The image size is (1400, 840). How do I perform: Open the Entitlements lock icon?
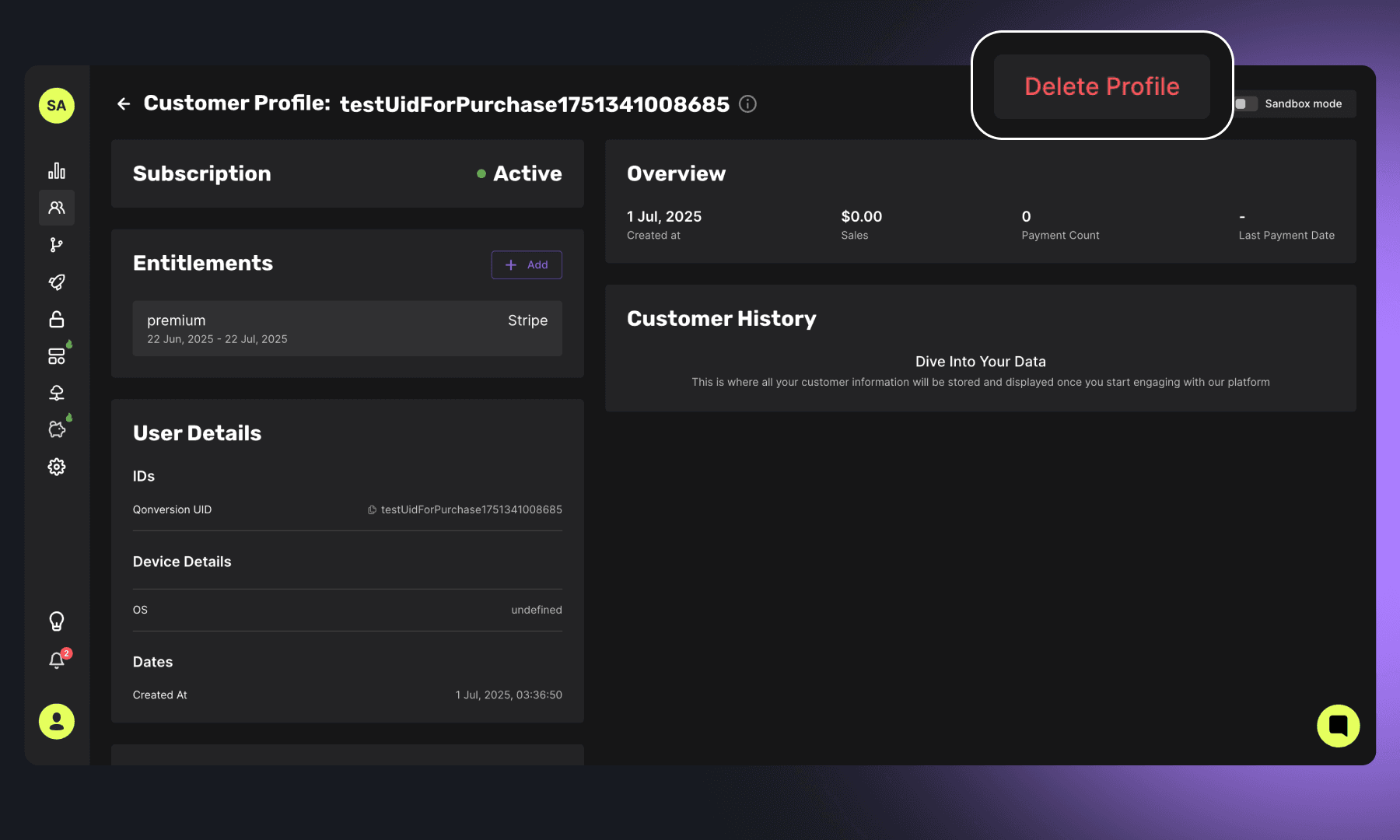(56, 319)
